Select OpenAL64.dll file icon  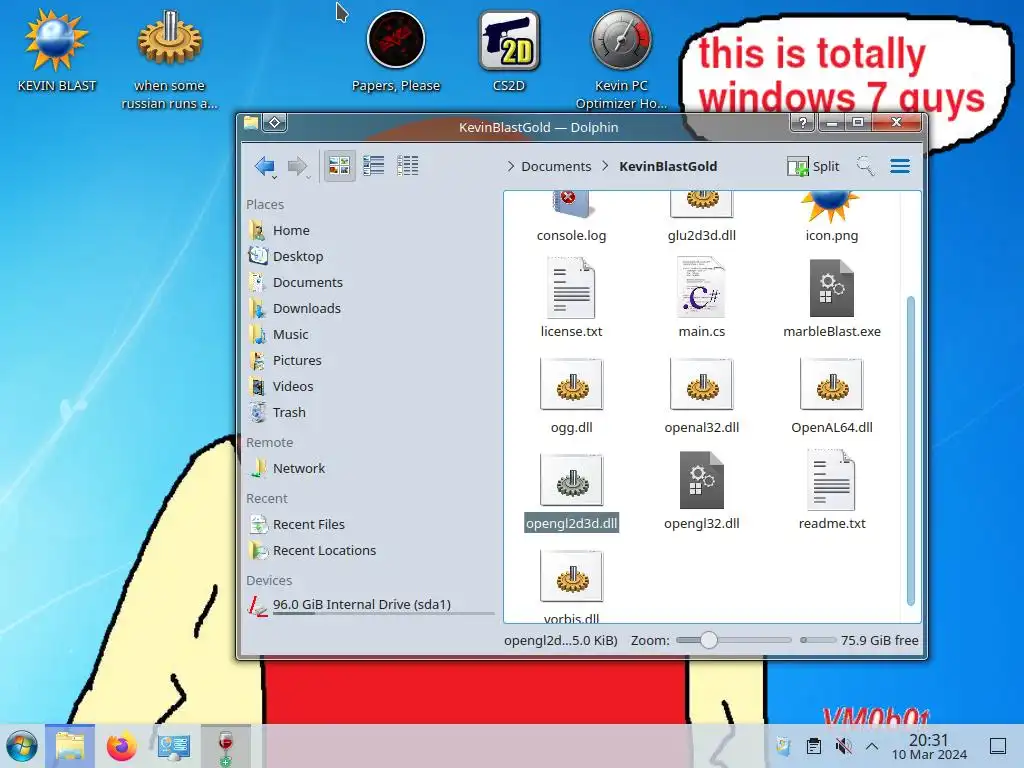click(x=831, y=384)
